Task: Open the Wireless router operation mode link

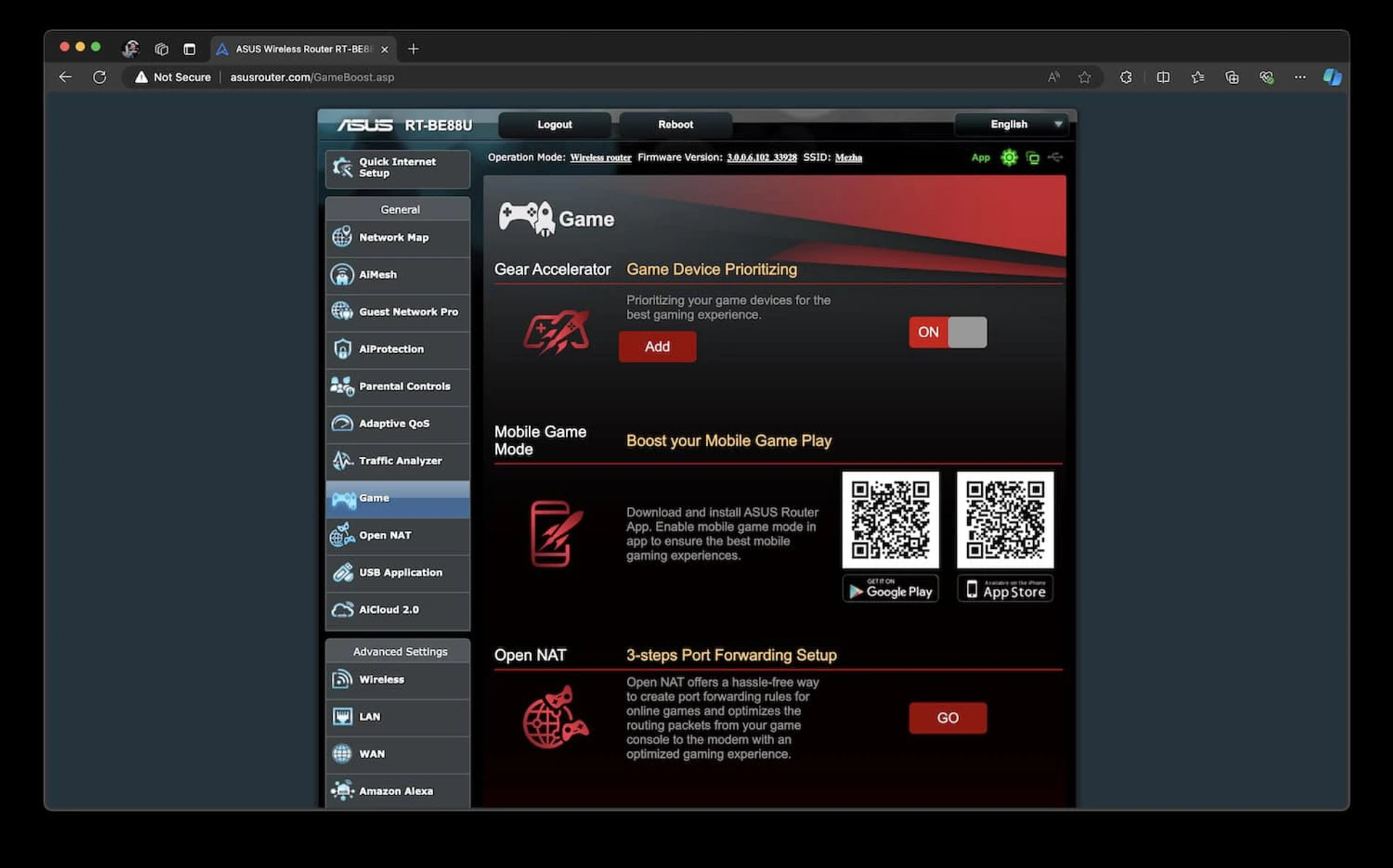Action: coord(600,157)
